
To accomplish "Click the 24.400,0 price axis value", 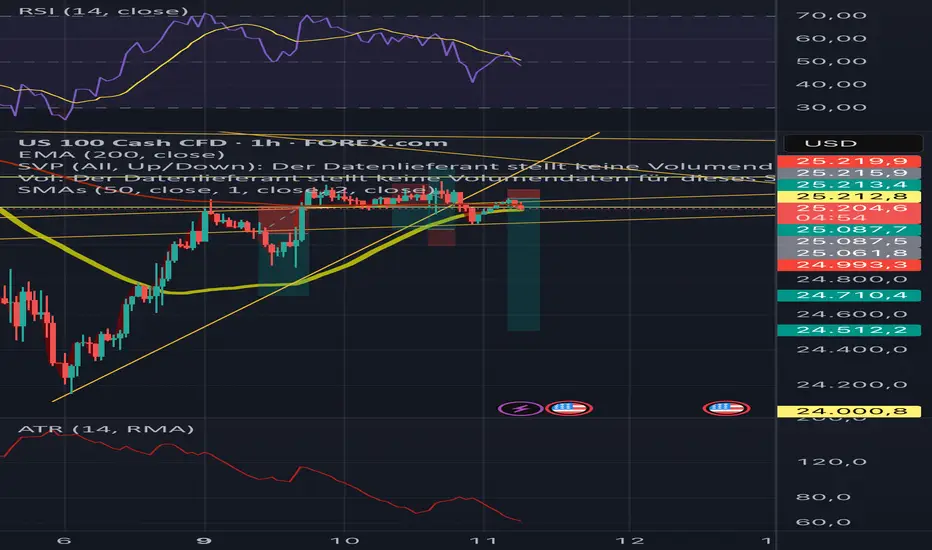I will click(x=851, y=350).
